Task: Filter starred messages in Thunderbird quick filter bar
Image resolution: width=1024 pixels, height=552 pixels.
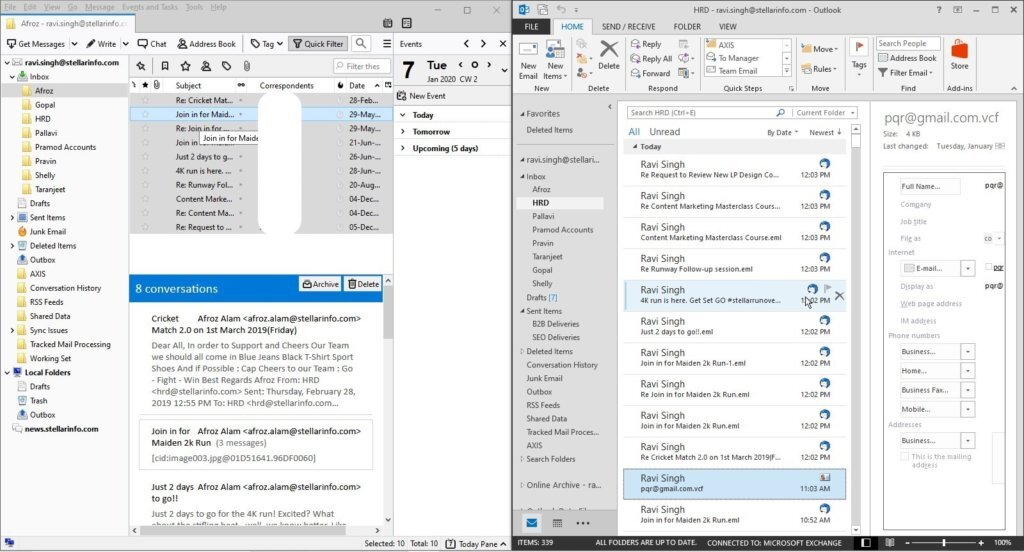Action: [x=164, y=66]
